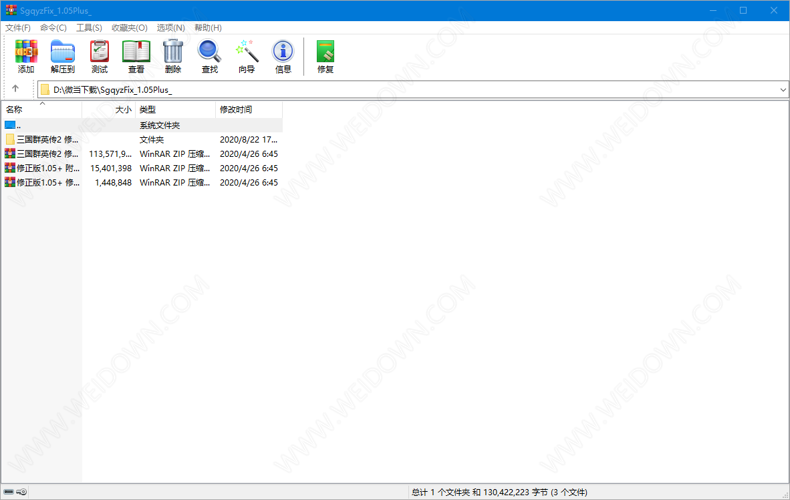The height and width of the screenshot is (500, 790).
Task: Click archive icon of 1,448,848 file row
Action: coord(10,182)
